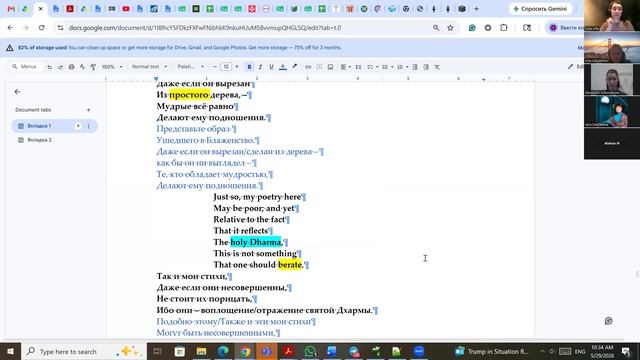Click the Menus search box
640x360 pixels.
point(25,67)
